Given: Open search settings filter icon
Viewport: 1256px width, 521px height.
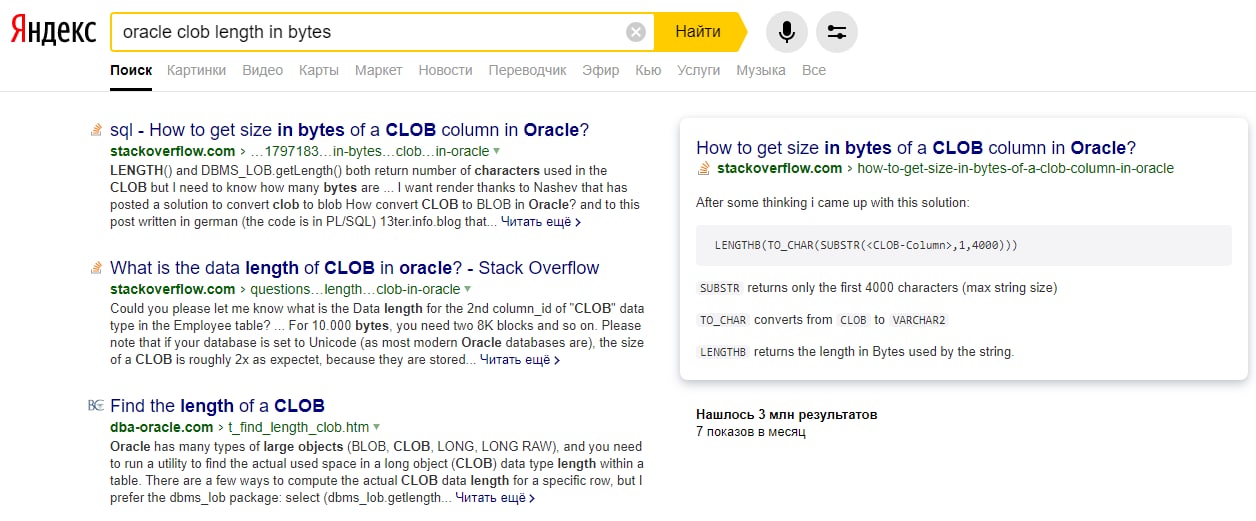Looking at the screenshot, I should [837, 32].
